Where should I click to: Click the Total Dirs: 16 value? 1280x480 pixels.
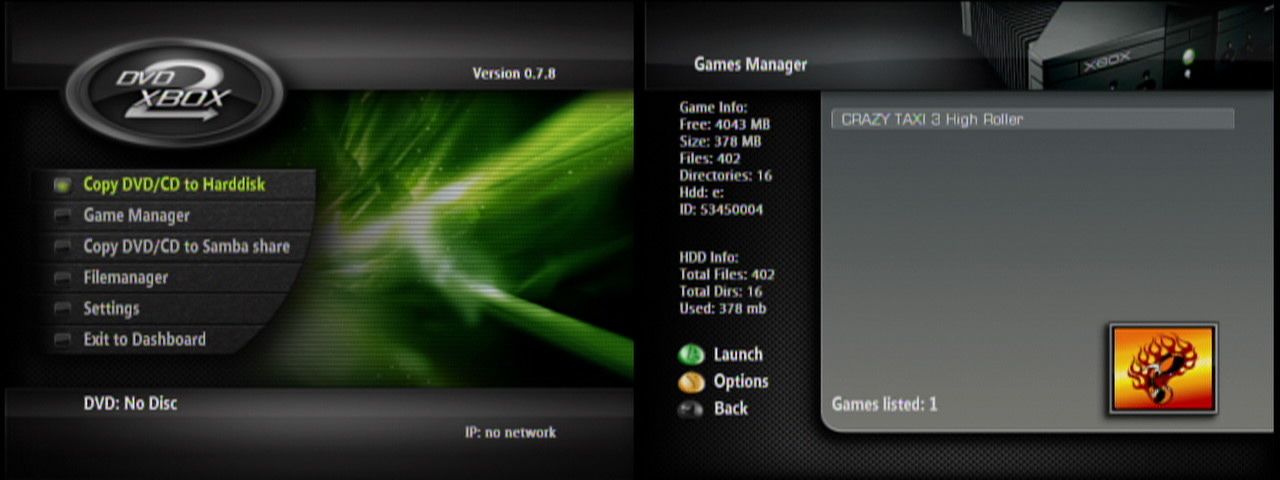[720, 291]
